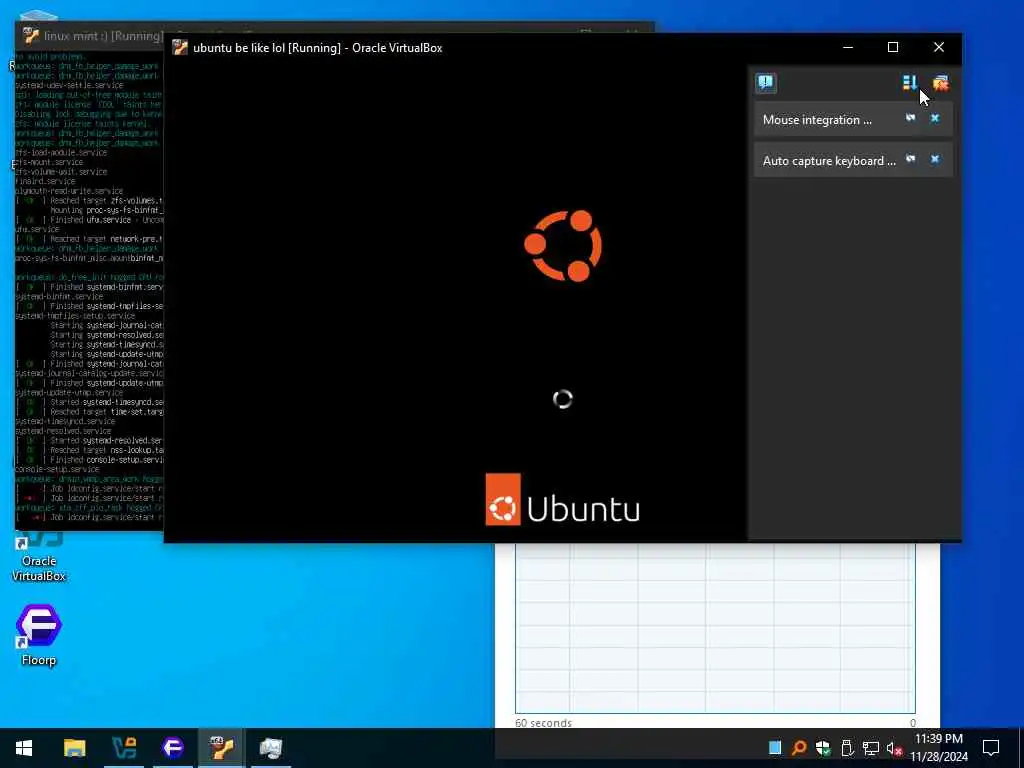The image size is (1024, 768).
Task: Maximize the ubuntu be like lol window
Action: (893, 47)
